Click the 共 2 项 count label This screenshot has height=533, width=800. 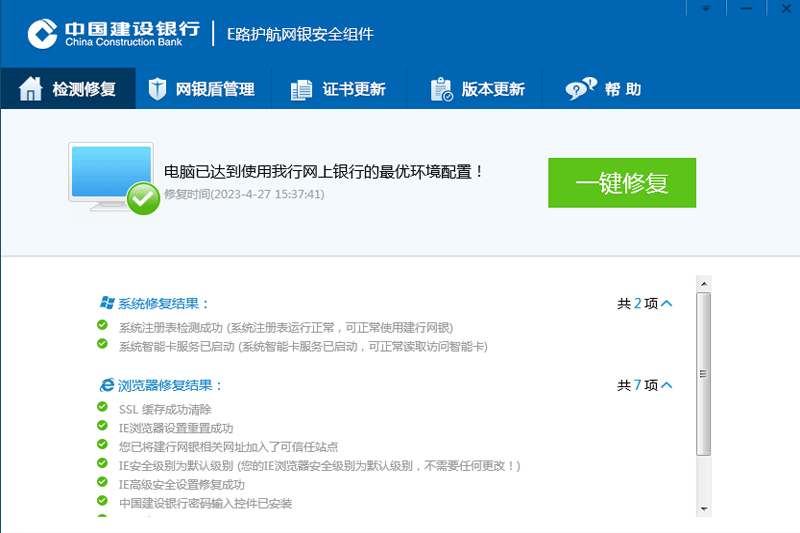pyautogui.click(x=638, y=303)
